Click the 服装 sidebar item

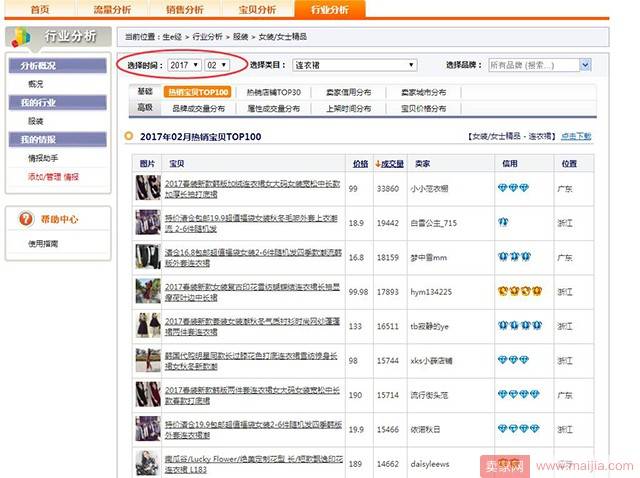tap(36, 121)
